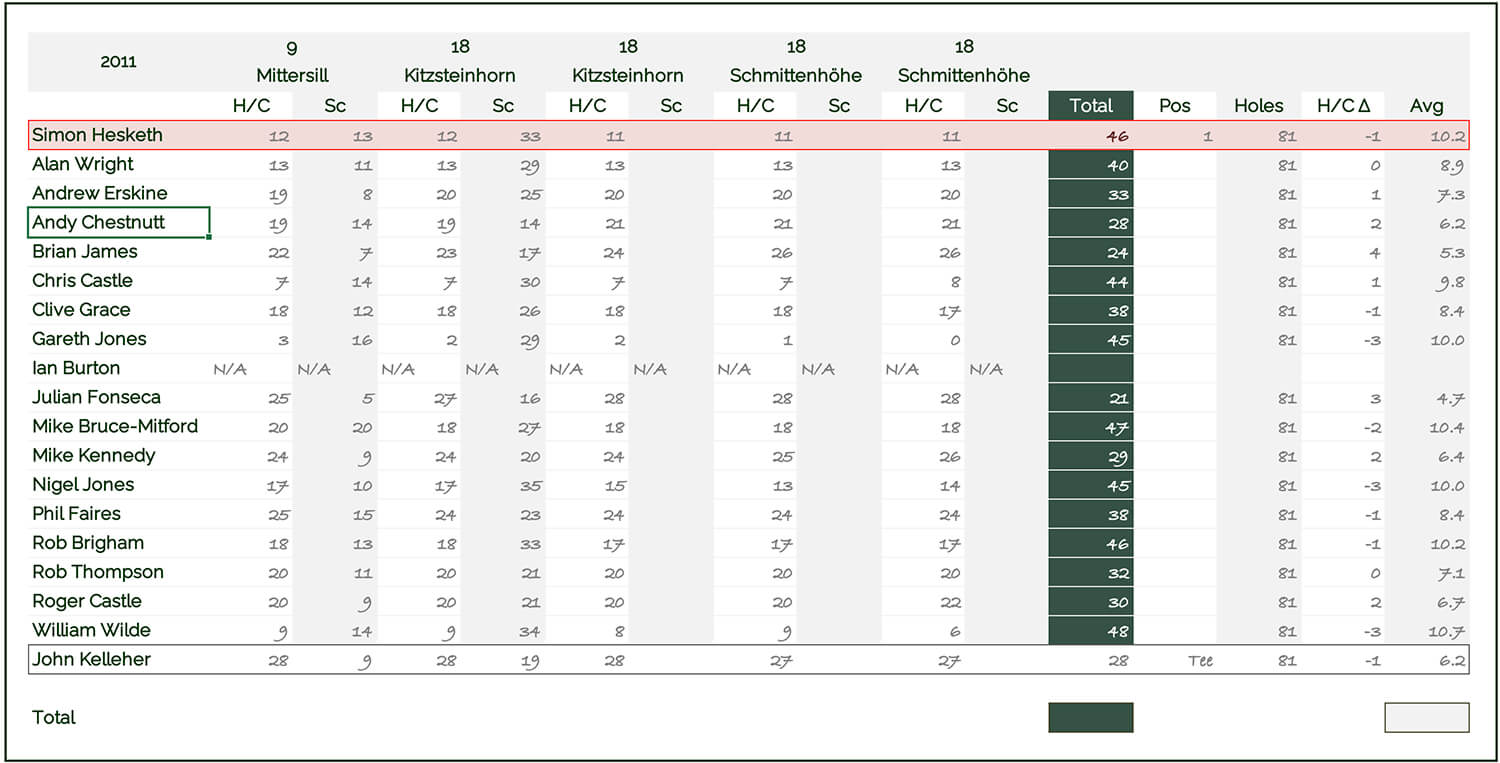This screenshot has width=1500, height=763.
Task: Select Julian Fonseca's Total value 21
Action: point(1091,398)
